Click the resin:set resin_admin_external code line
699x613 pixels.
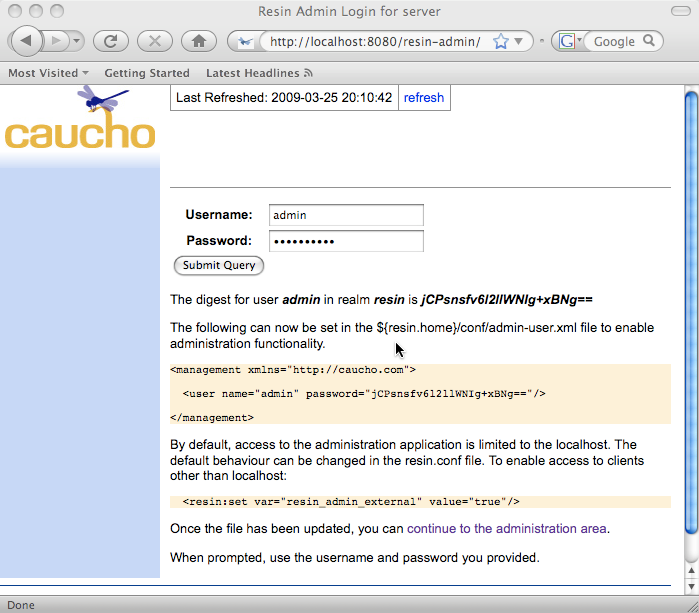pos(351,502)
